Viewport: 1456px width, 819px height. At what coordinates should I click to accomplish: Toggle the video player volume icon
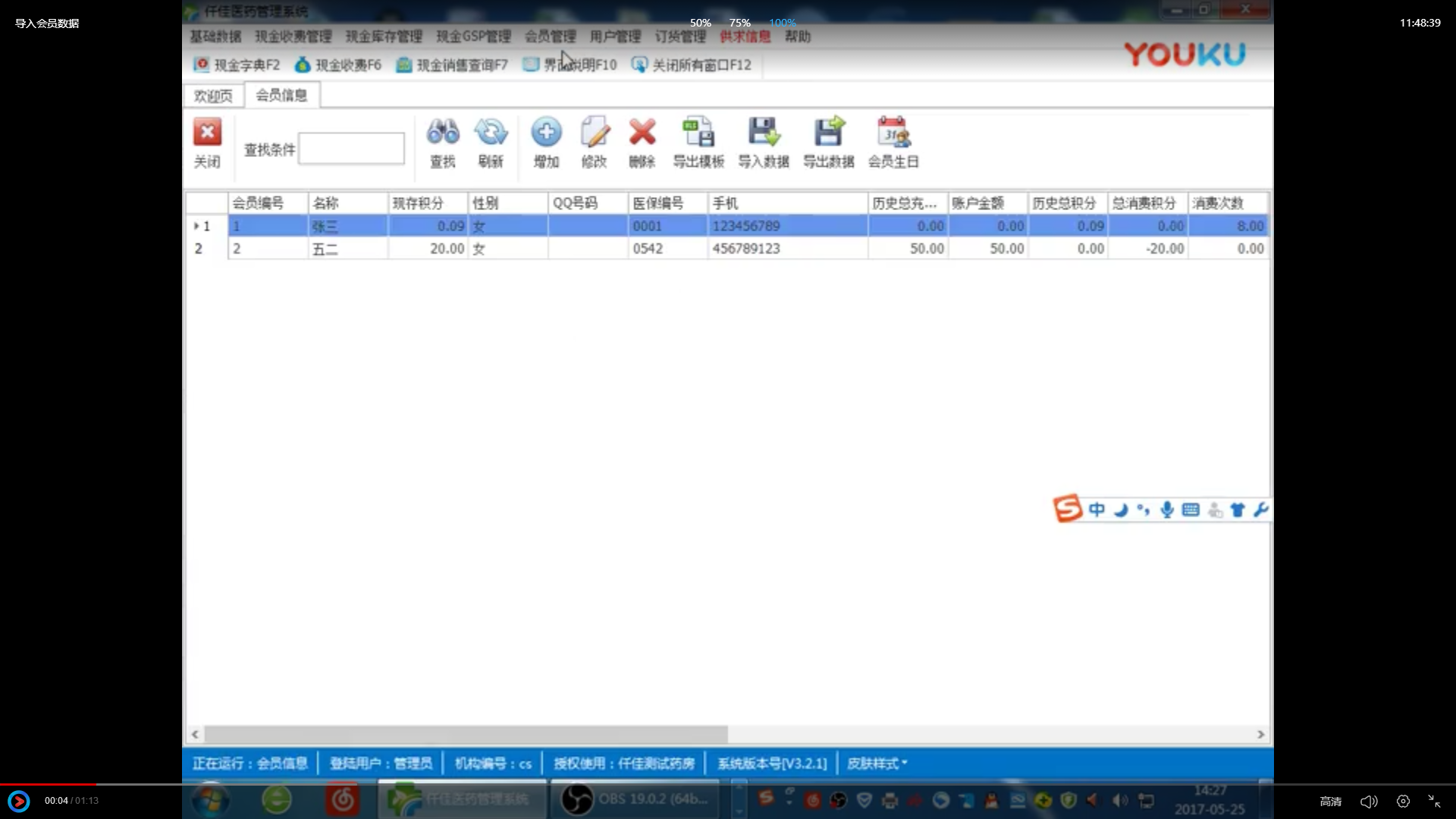[x=1368, y=802]
